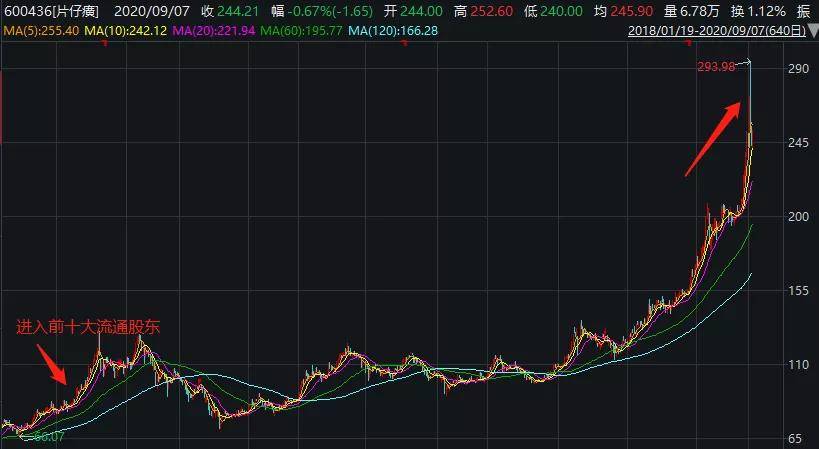Click the red arrow below the 进入前十大流通股东 note
The height and width of the screenshot is (449, 819).
pos(52,364)
